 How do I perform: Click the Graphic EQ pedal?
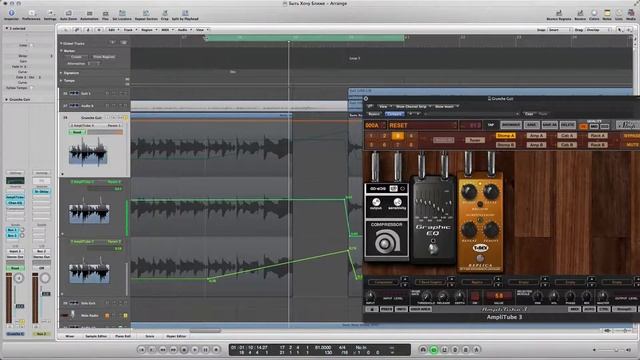433,220
